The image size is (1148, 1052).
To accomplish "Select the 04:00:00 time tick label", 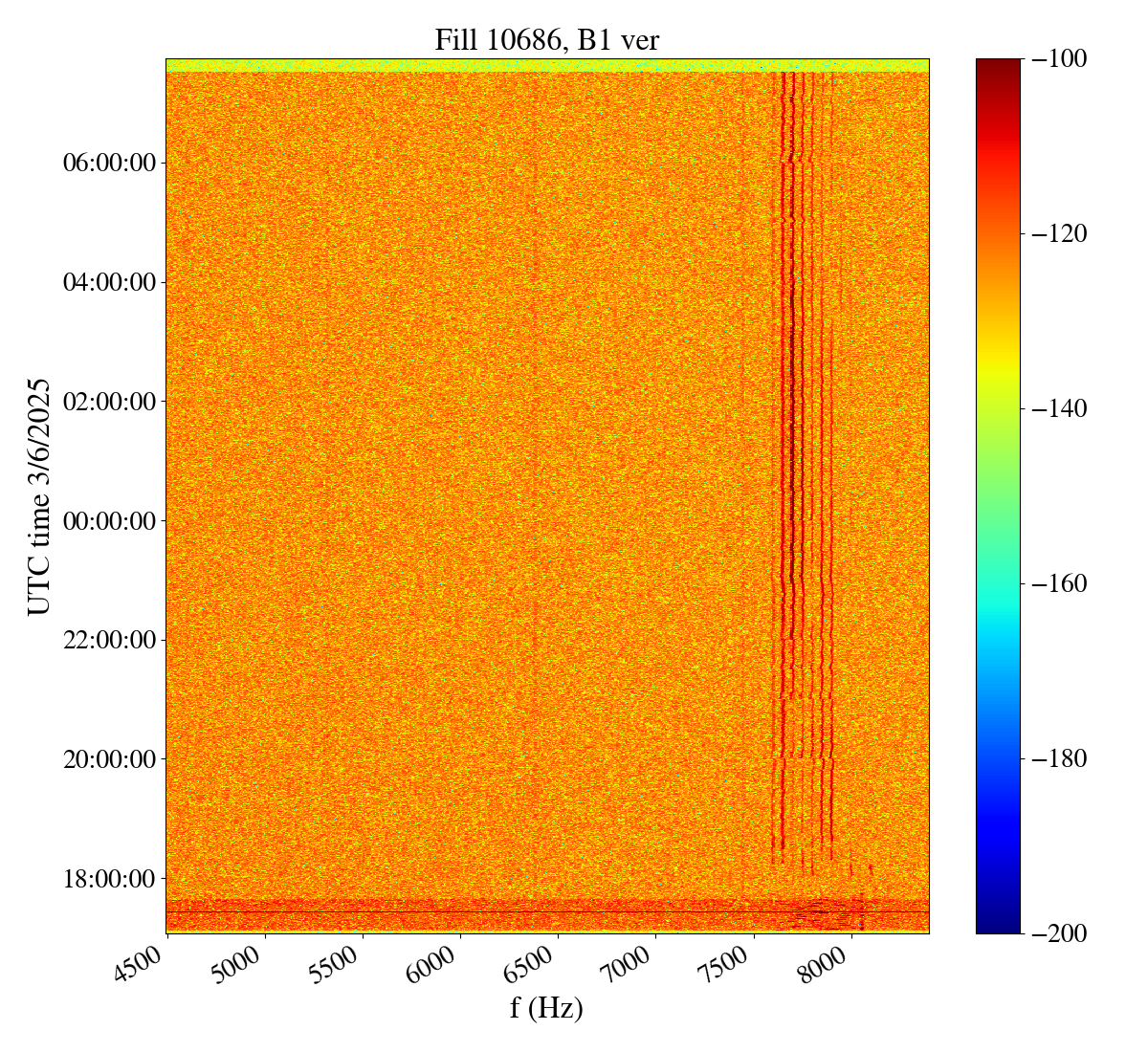I will coord(109,282).
